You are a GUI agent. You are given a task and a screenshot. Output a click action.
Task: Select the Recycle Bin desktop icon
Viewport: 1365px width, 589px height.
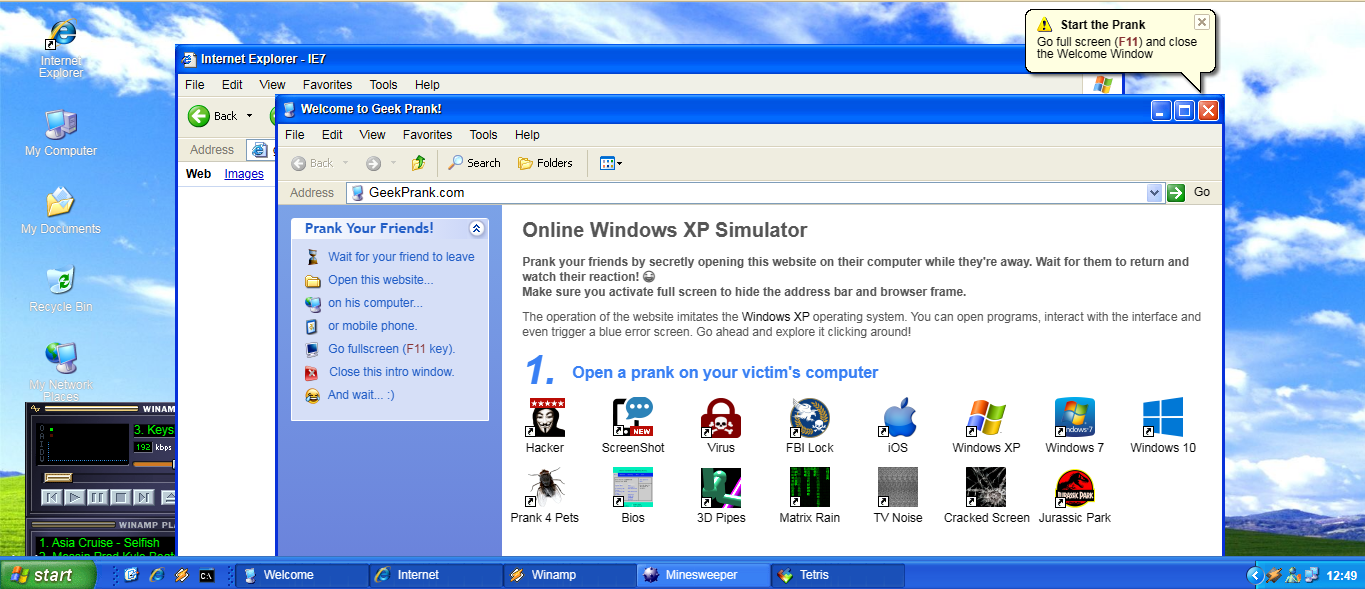pyautogui.click(x=61, y=288)
